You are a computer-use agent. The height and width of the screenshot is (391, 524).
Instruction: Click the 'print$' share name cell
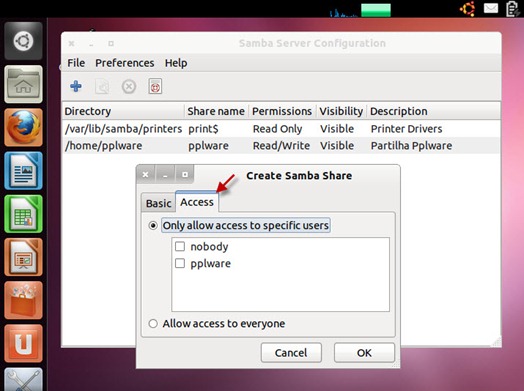203,129
